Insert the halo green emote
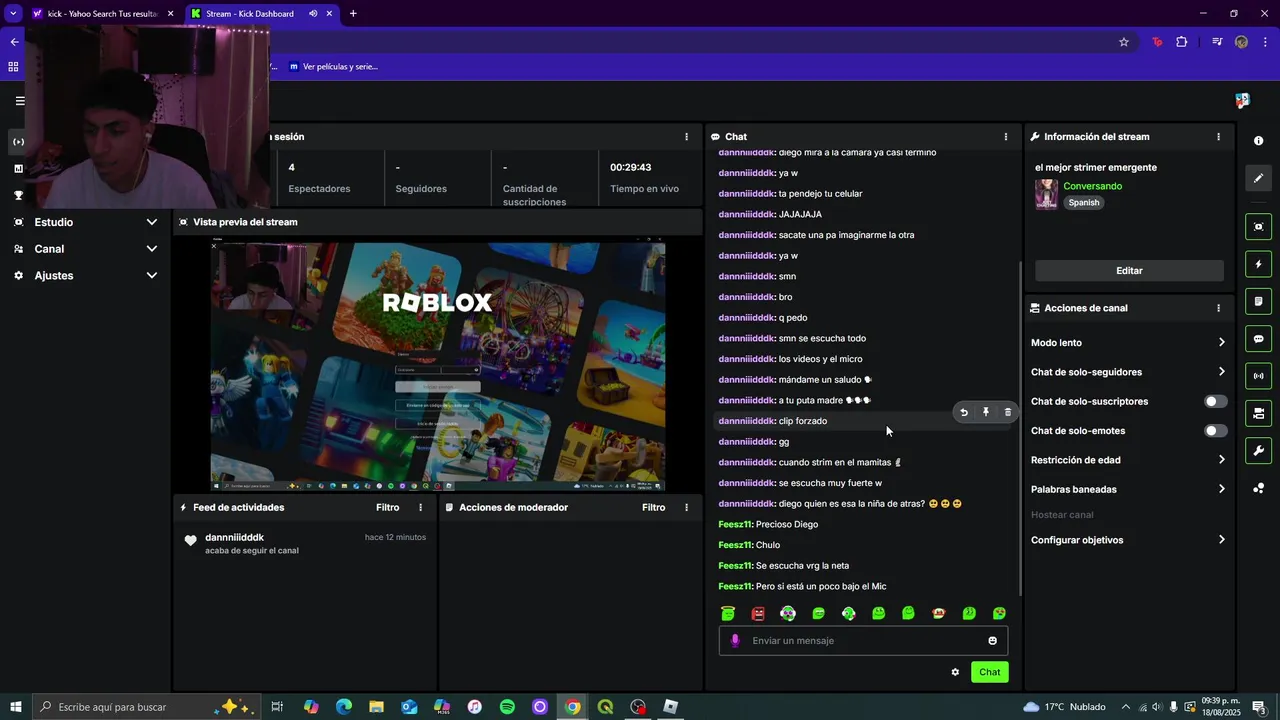Screen dimensions: 1280x720 728,614
